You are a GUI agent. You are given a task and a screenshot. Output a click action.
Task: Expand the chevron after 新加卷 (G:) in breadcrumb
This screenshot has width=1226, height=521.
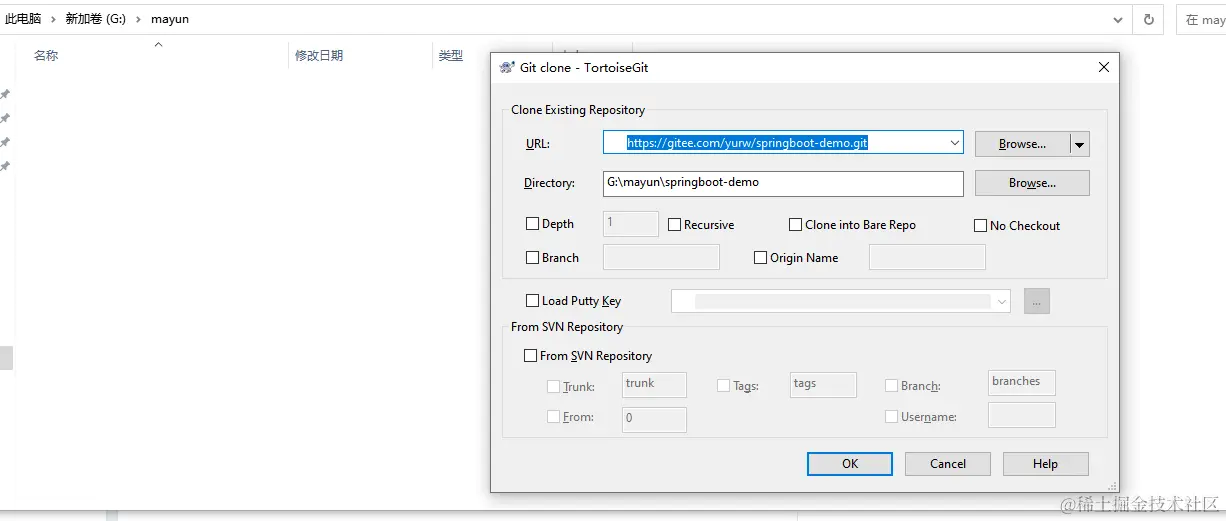[138, 19]
